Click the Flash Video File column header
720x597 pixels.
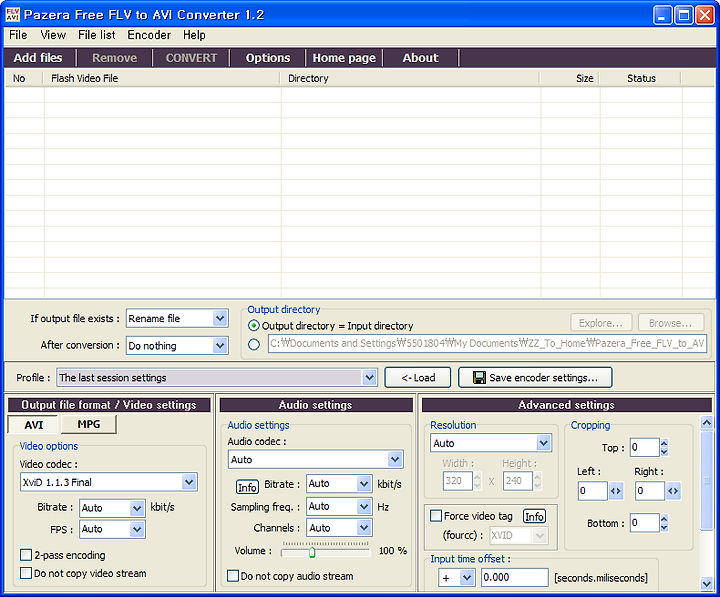pos(162,78)
